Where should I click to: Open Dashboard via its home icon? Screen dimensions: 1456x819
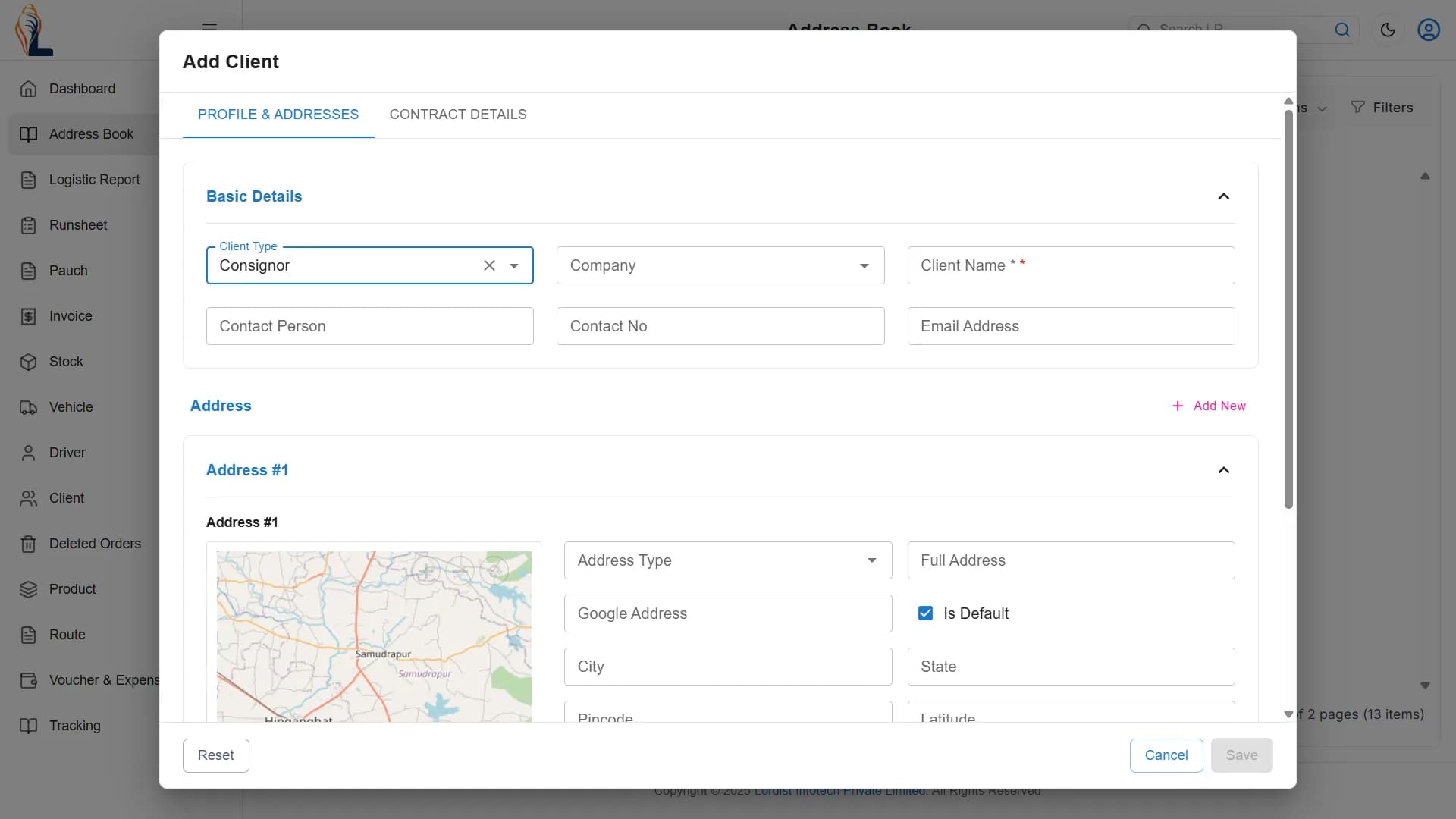[28, 89]
